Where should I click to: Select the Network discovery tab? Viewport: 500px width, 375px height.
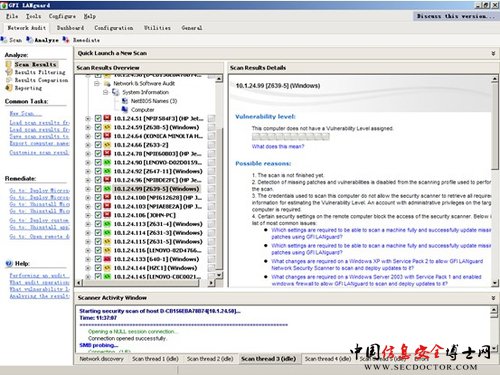[x=101, y=359]
